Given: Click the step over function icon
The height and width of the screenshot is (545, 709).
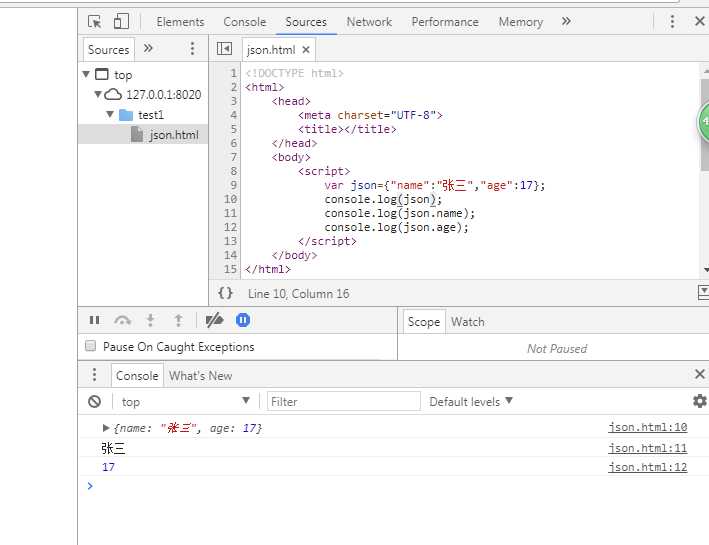Looking at the screenshot, I should (x=123, y=320).
